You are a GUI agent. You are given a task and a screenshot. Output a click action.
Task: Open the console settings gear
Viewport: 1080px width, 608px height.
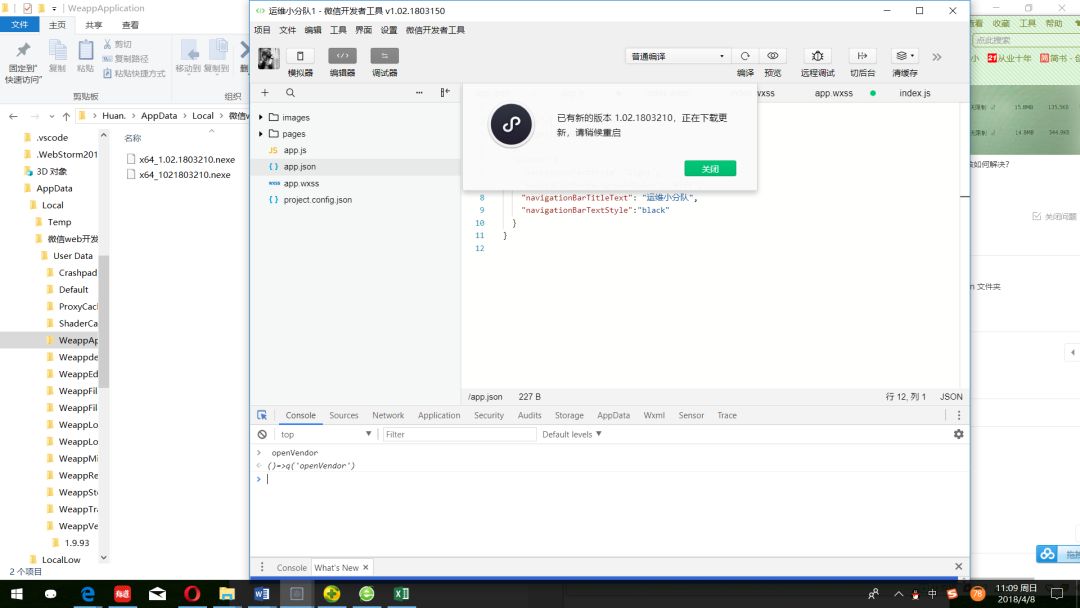point(958,434)
